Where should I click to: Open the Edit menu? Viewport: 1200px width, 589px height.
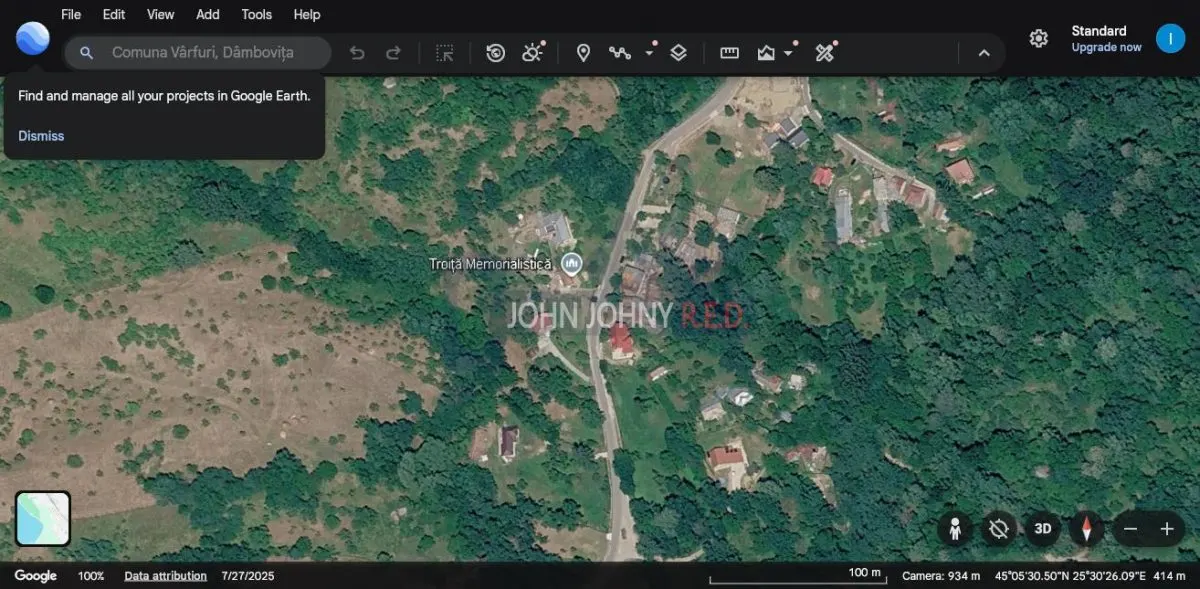click(x=114, y=14)
